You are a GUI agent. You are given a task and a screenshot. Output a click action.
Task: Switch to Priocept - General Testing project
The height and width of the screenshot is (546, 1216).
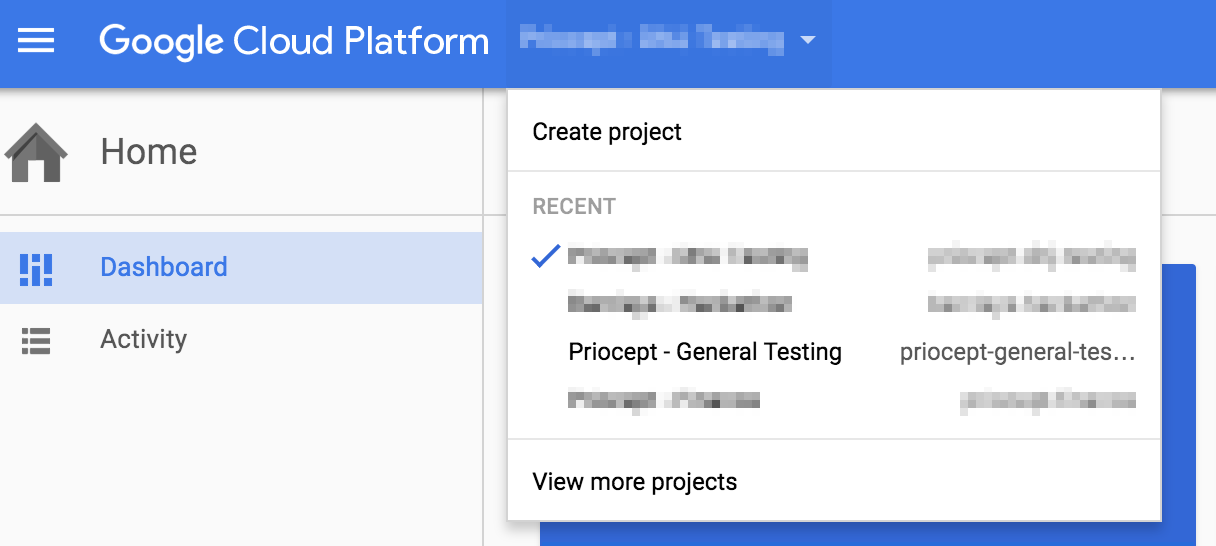point(834,352)
